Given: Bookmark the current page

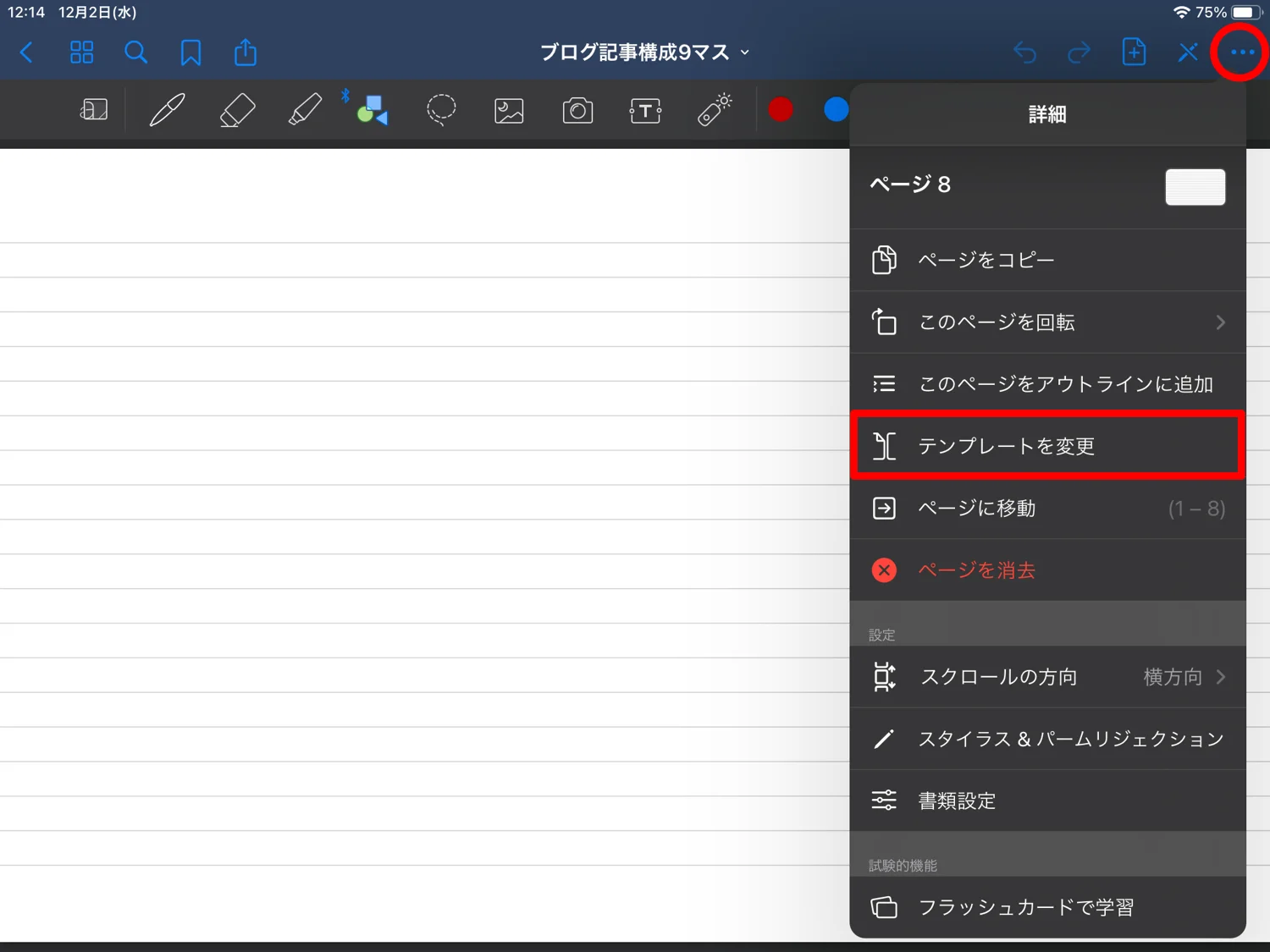Looking at the screenshot, I should click(190, 52).
